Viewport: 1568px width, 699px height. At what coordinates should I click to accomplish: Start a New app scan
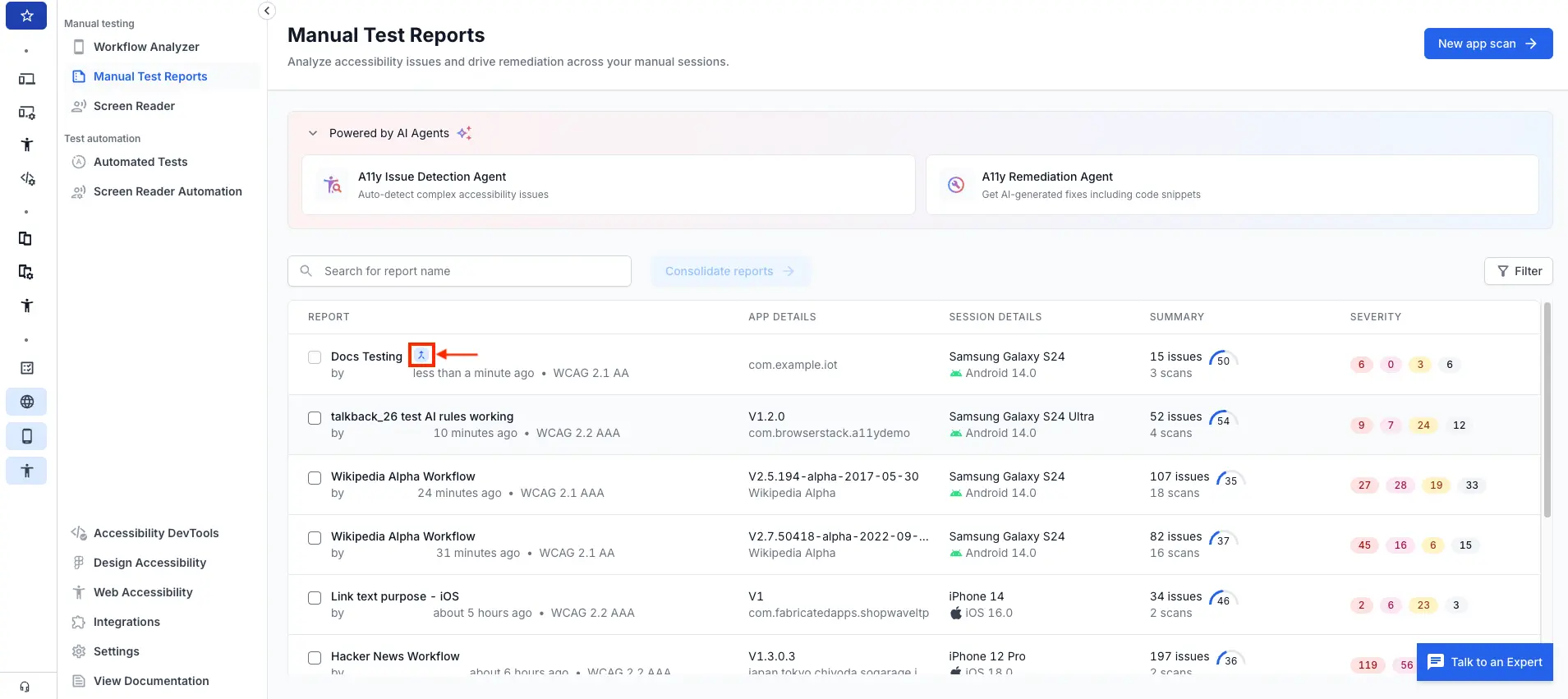tap(1488, 44)
